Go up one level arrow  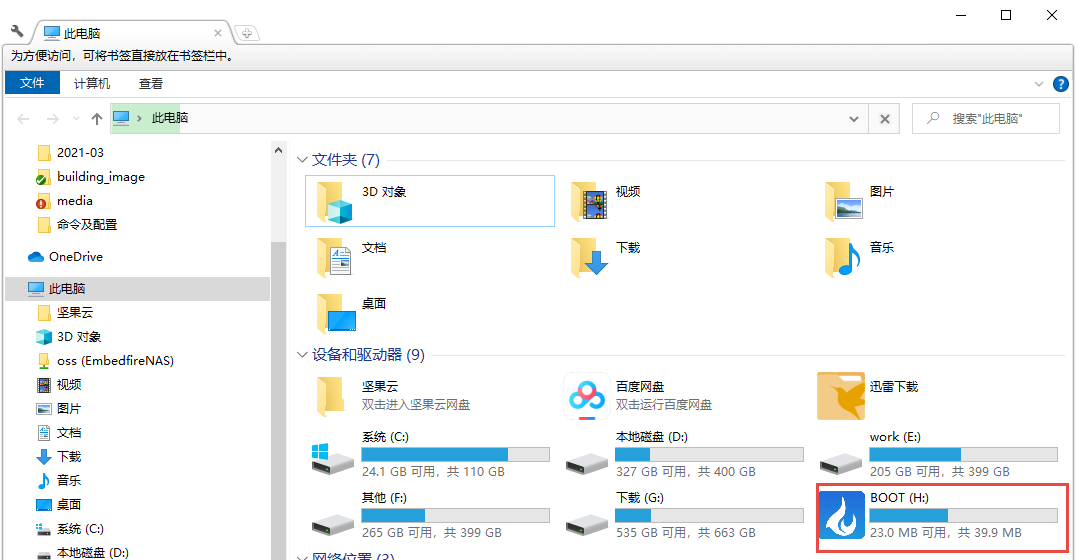point(97,119)
